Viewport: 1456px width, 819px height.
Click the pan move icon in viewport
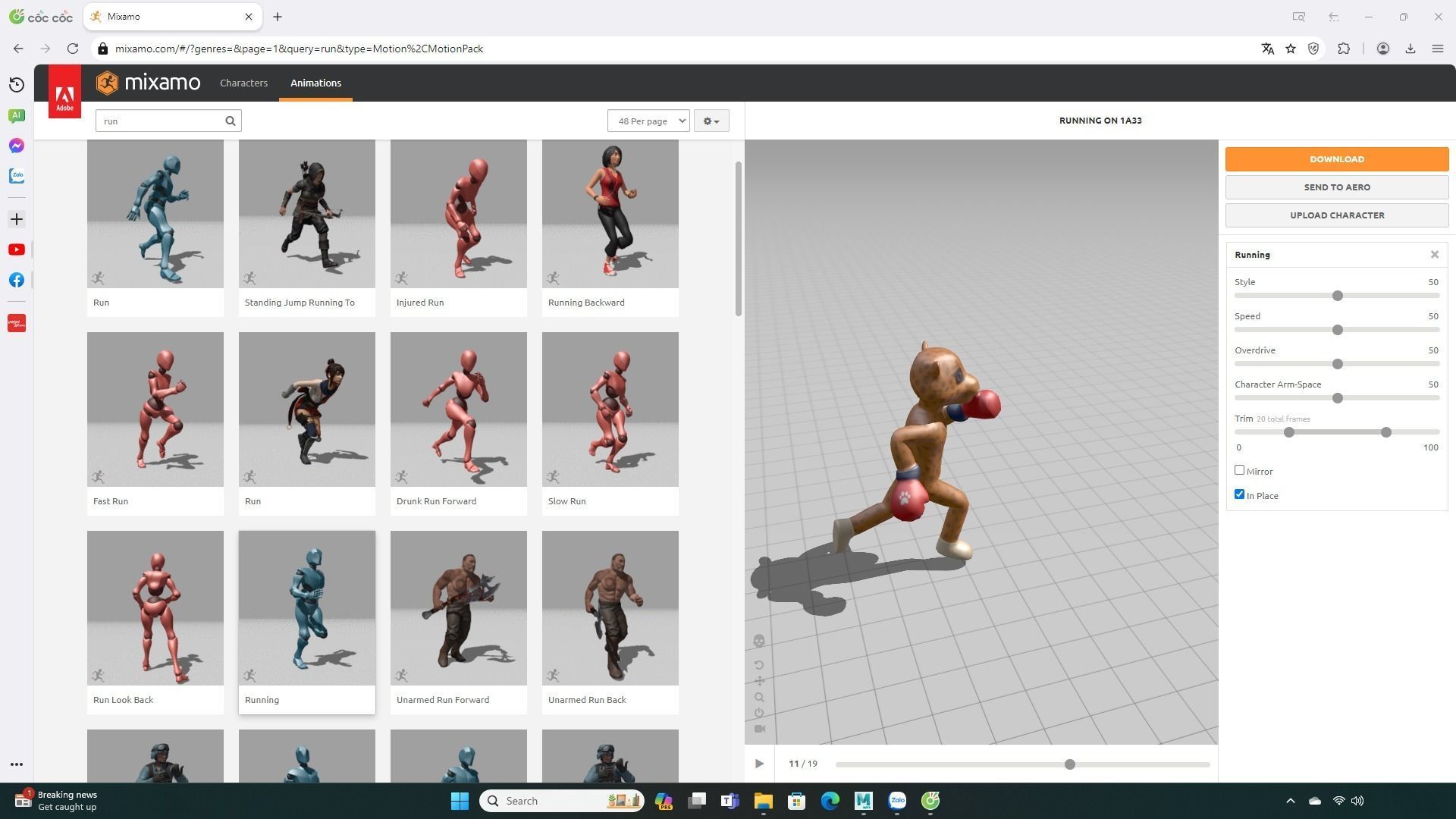(759, 681)
